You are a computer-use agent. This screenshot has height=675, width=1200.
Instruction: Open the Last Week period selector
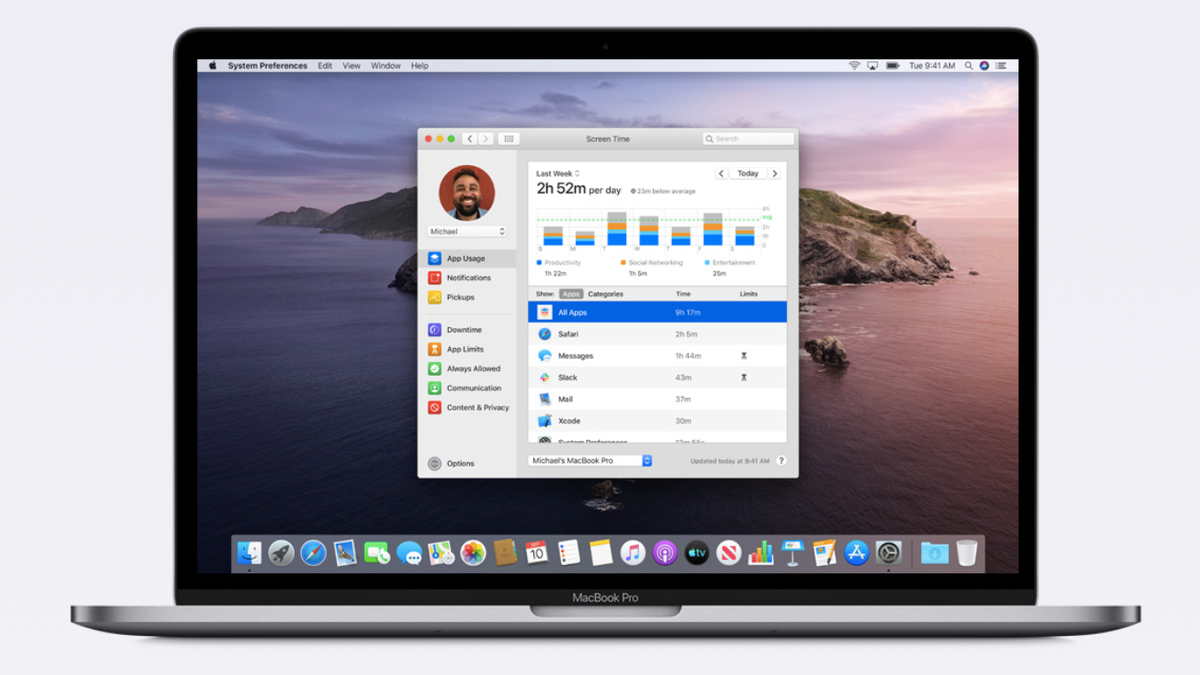(556, 172)
